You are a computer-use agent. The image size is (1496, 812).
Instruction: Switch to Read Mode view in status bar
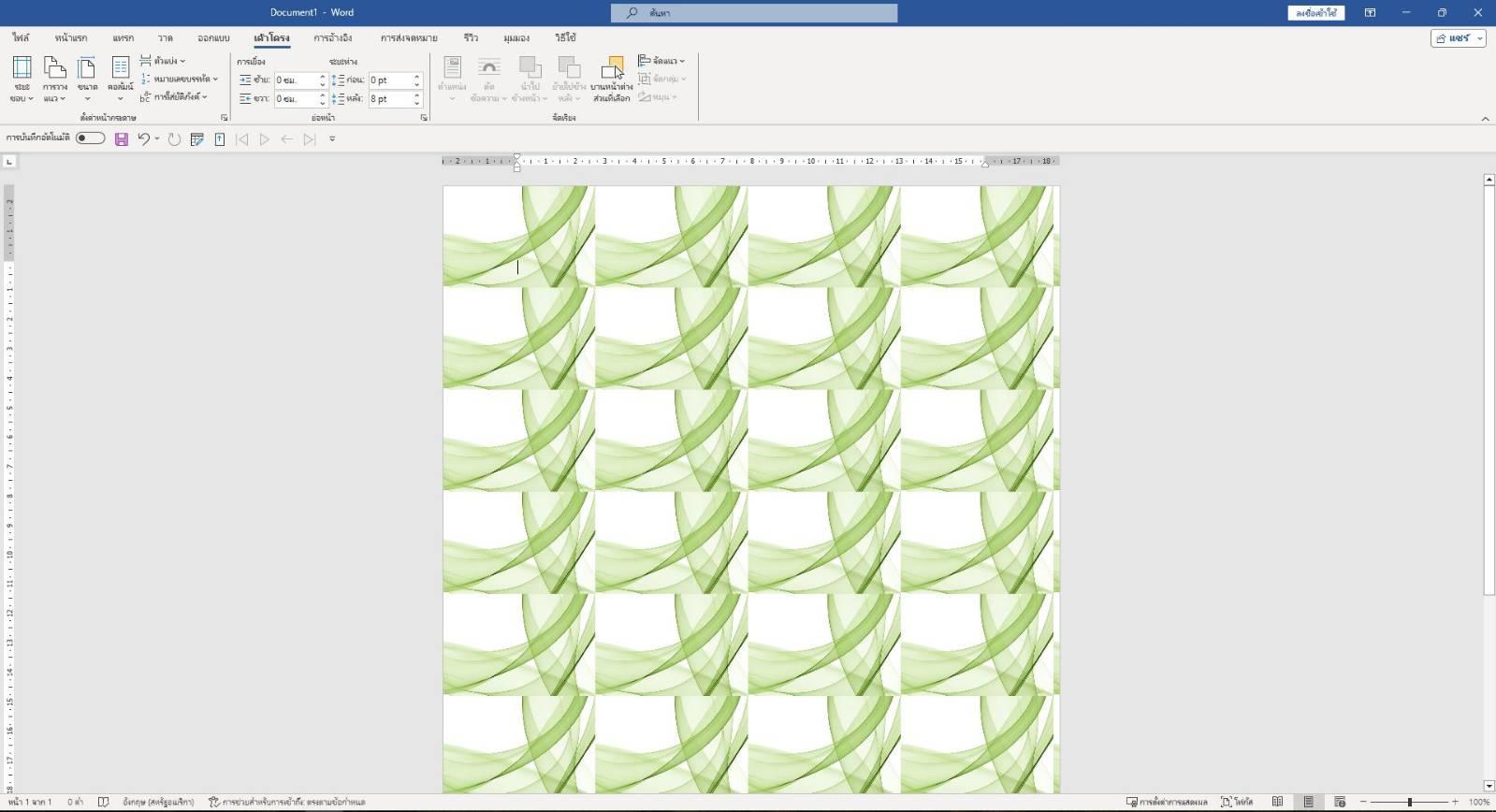pyautogui.click(x=1277, y=802)
